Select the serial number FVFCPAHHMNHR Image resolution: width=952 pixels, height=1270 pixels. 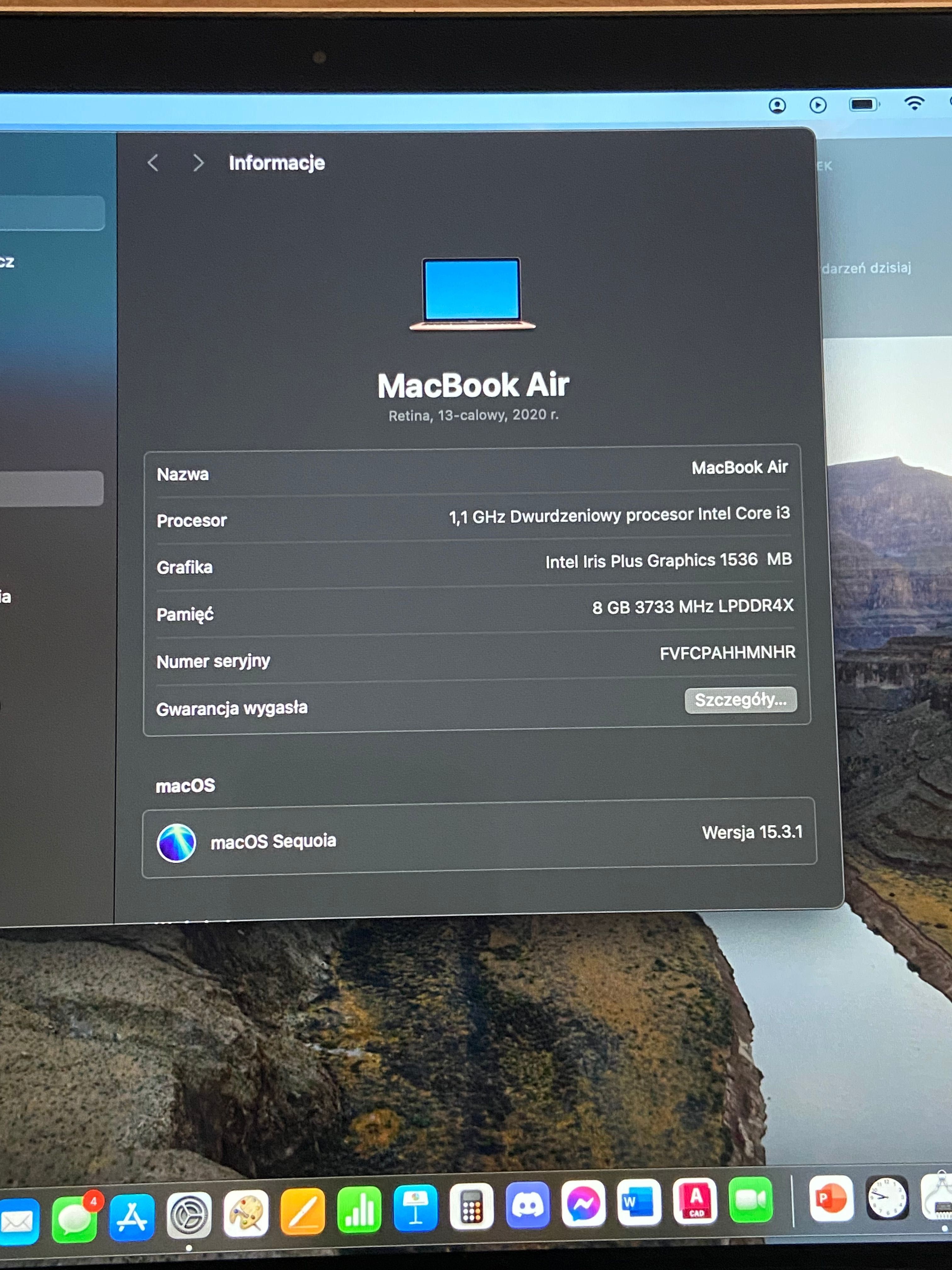(728, 653)
